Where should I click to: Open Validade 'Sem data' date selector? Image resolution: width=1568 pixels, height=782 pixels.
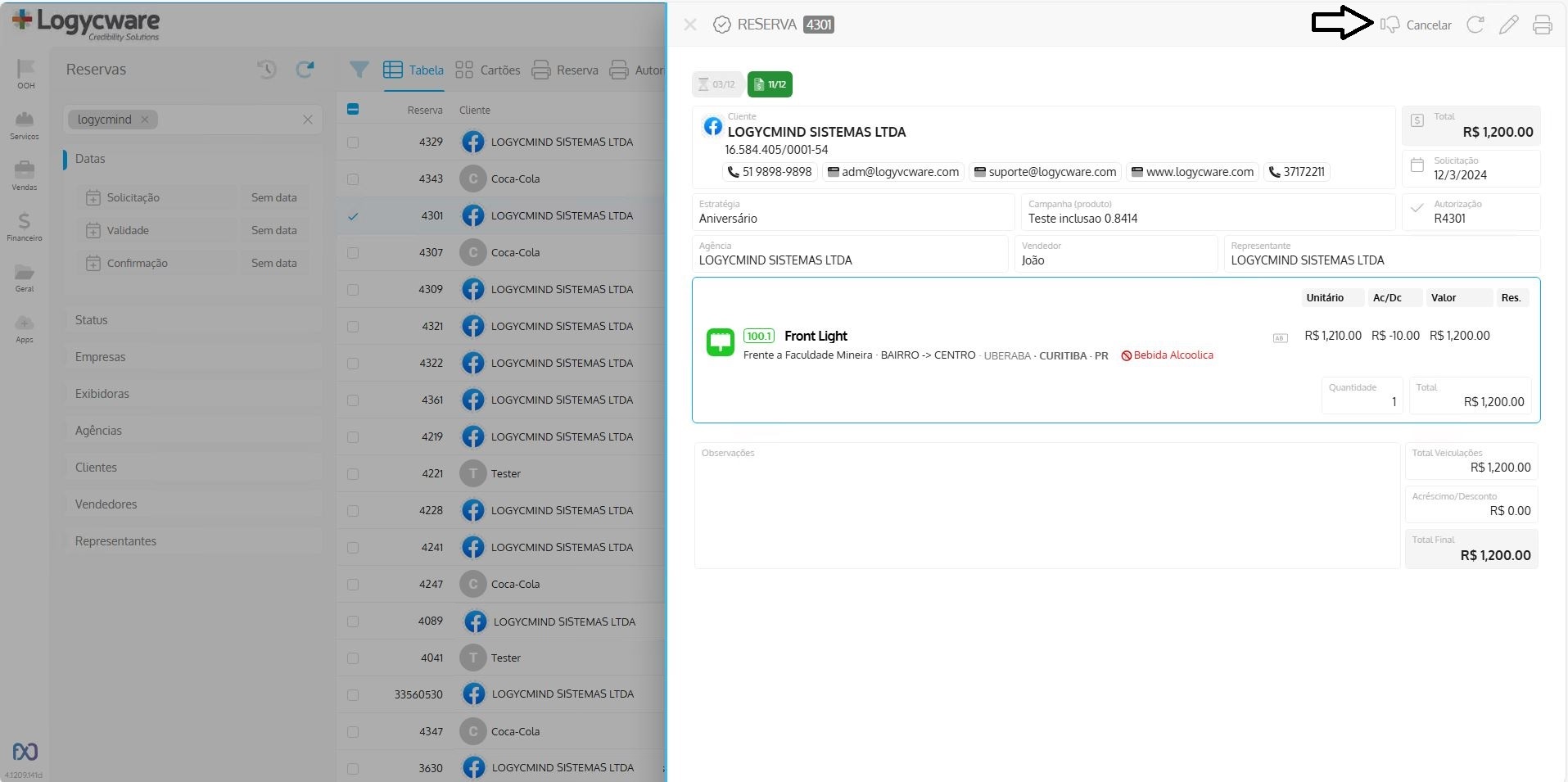point(274,230)
